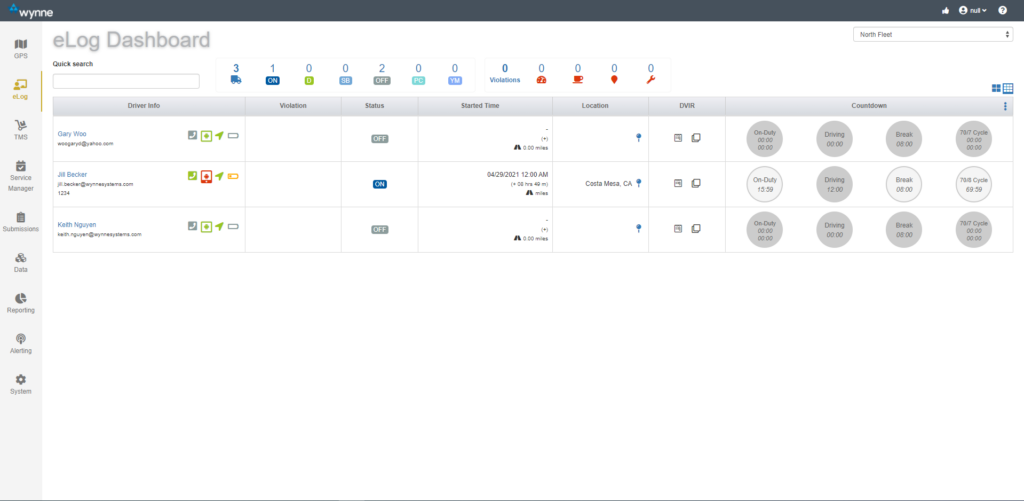Switch to table grid view

pos(1008,89)
